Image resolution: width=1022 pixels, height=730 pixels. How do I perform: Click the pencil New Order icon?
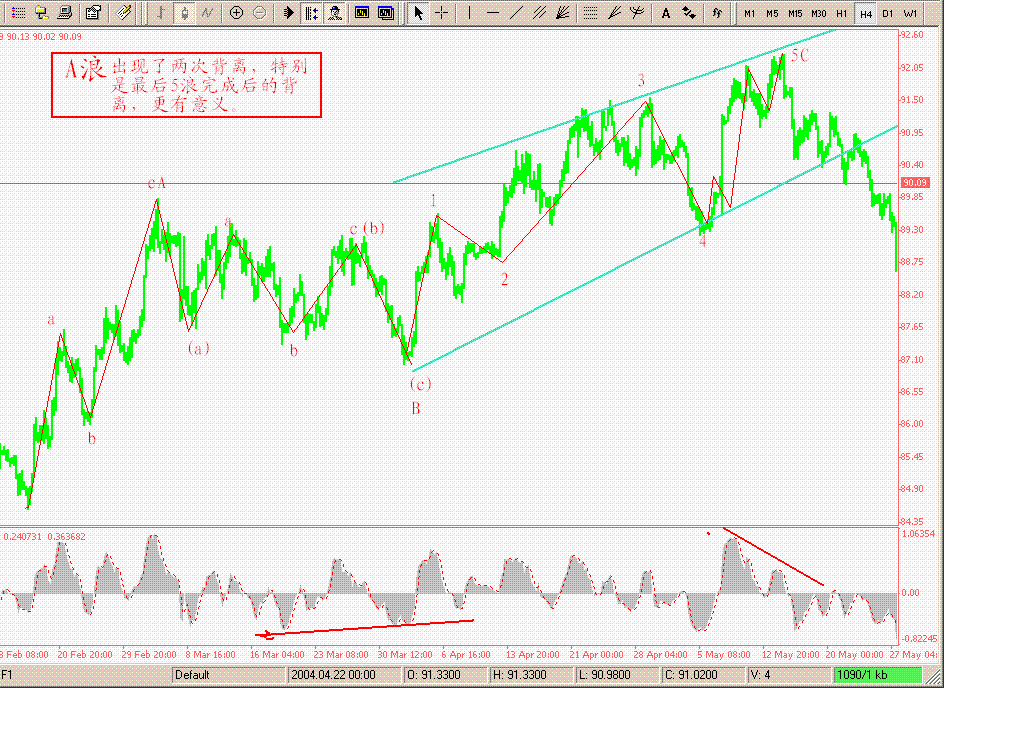[x=124, y=12]
